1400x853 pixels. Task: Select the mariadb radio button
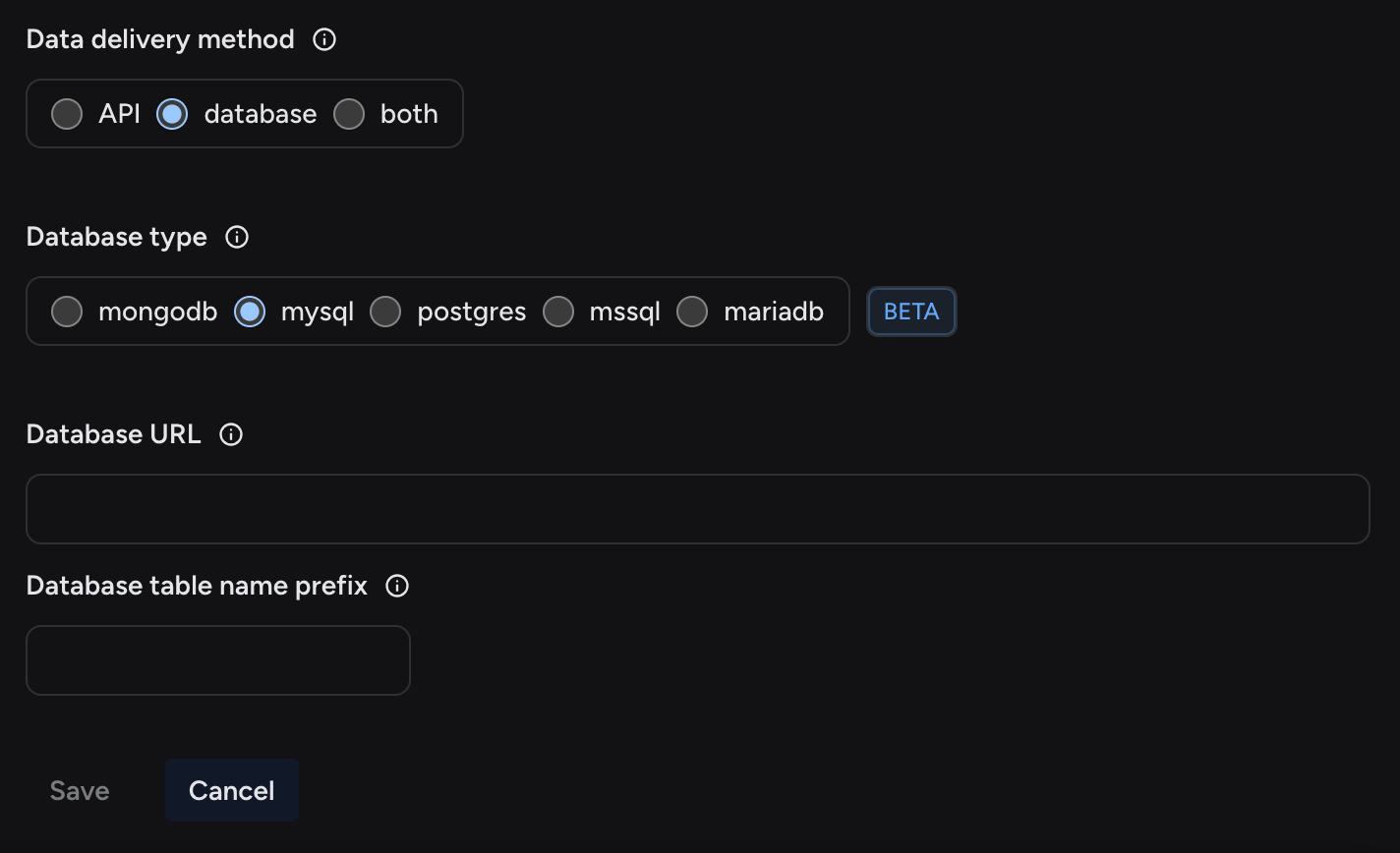click(692, 312)
